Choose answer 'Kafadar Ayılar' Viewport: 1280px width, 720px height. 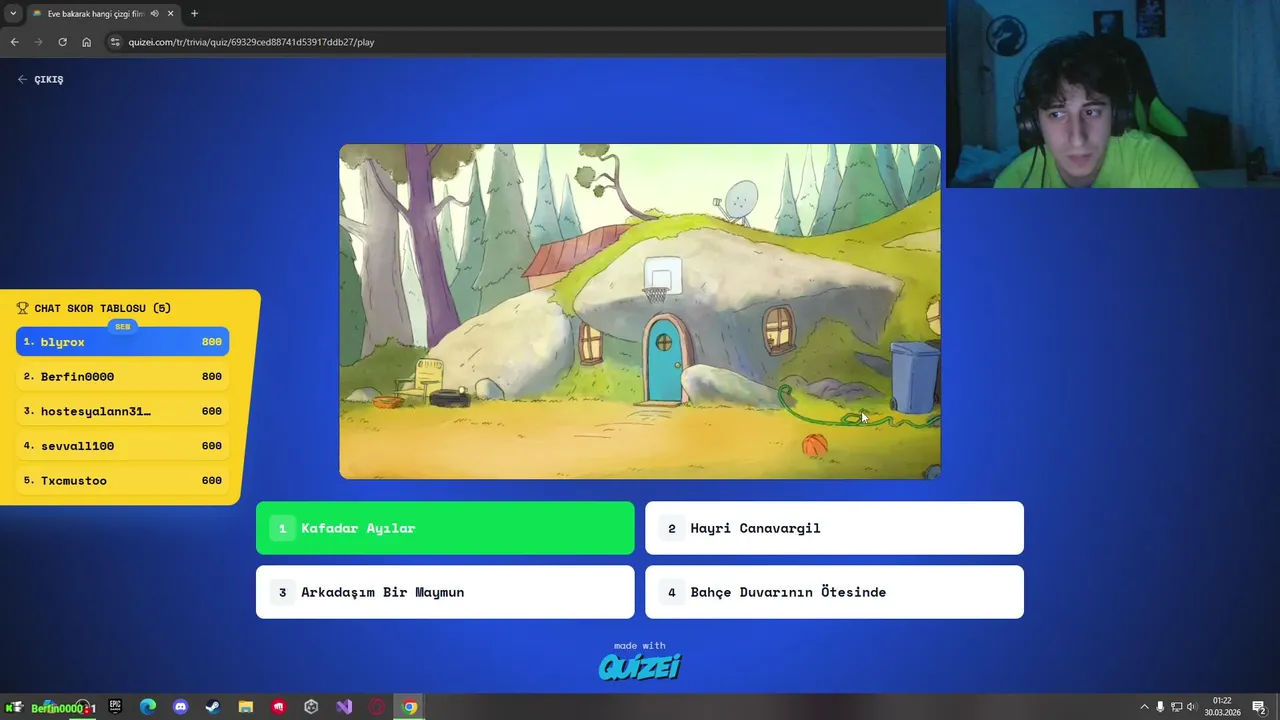tap(445, 528)
